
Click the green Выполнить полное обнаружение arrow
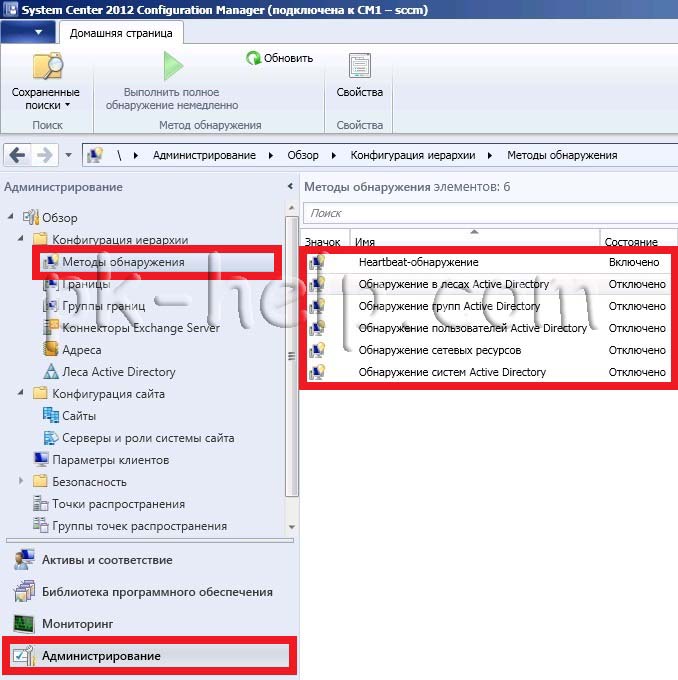point(173,65)
